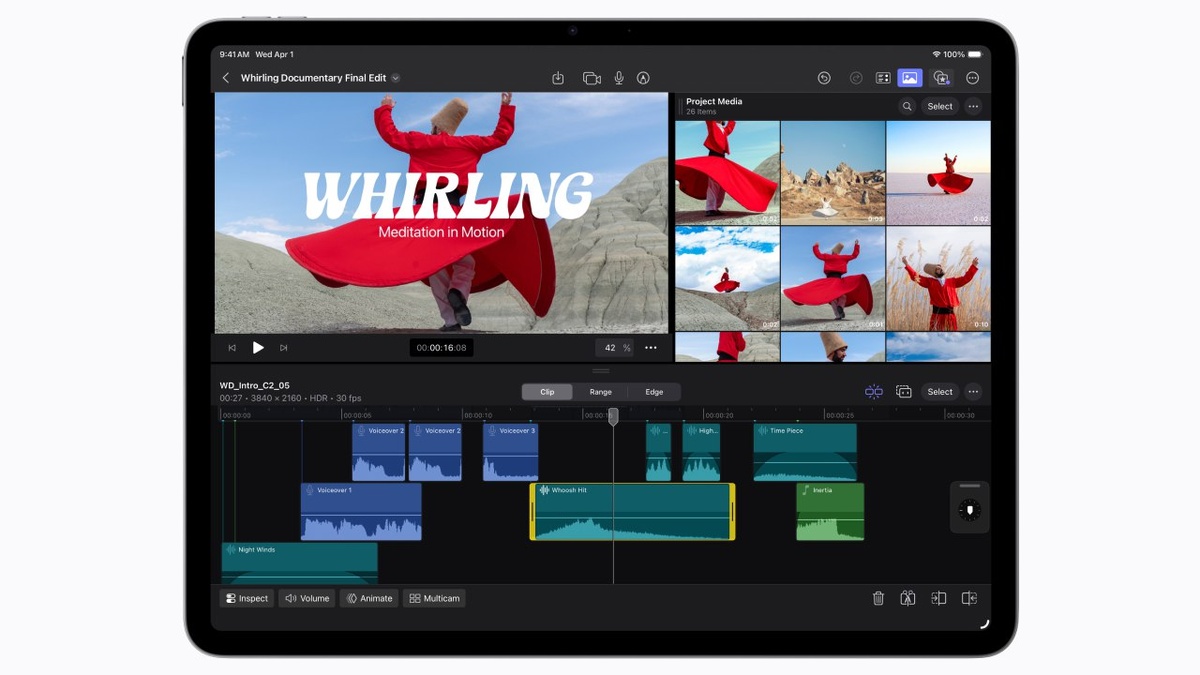Undo the last edit with the undo arrow
1200x675 pixels.
pyautogui.click(x=824, y=78)
